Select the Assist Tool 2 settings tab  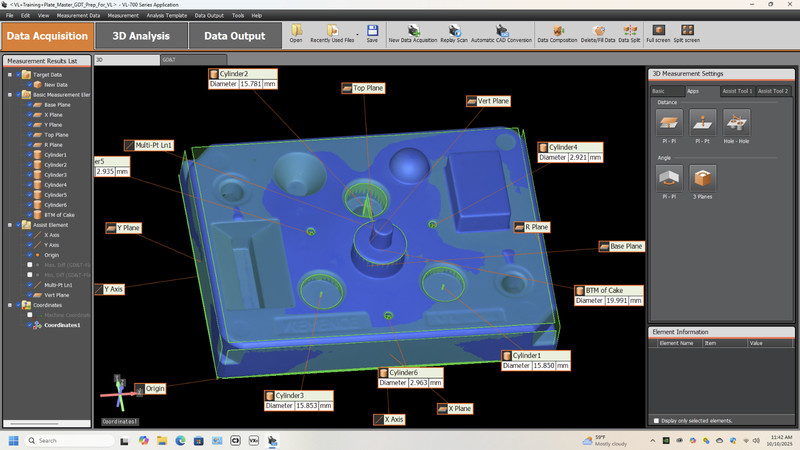pos(772,91)
